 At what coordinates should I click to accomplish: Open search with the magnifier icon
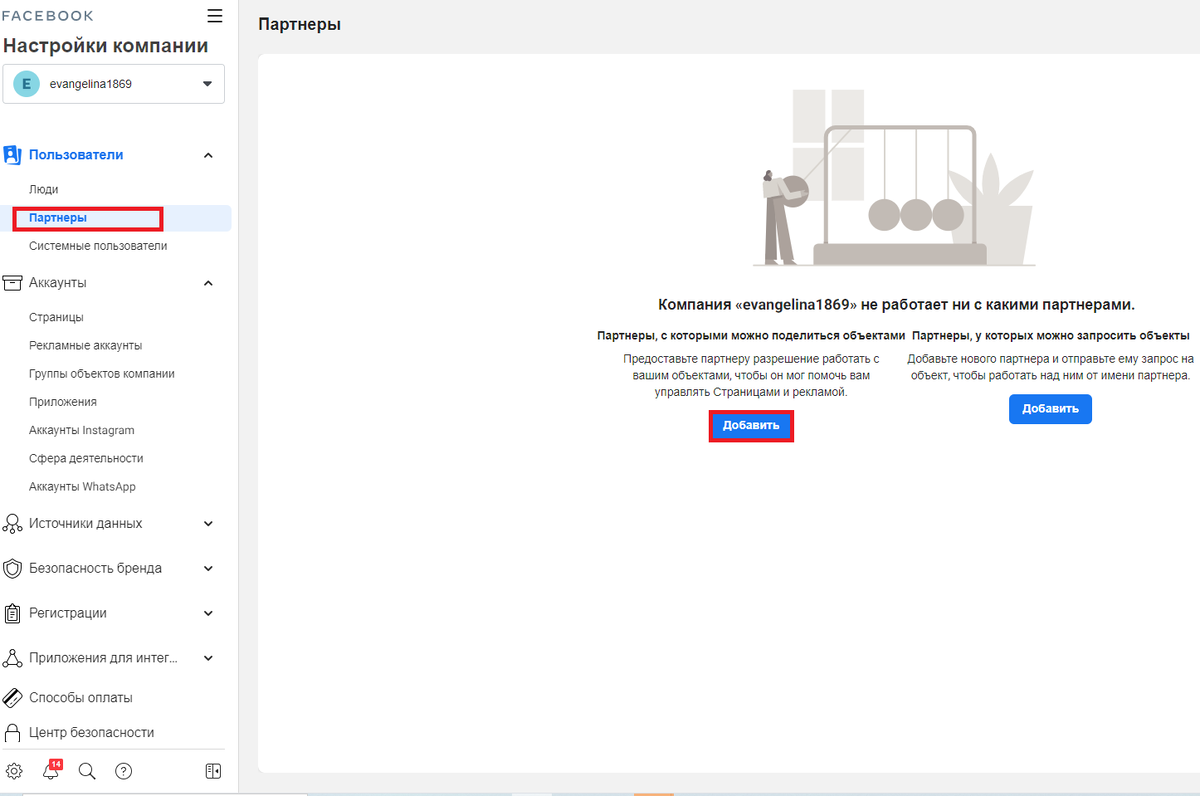(87, 771)
